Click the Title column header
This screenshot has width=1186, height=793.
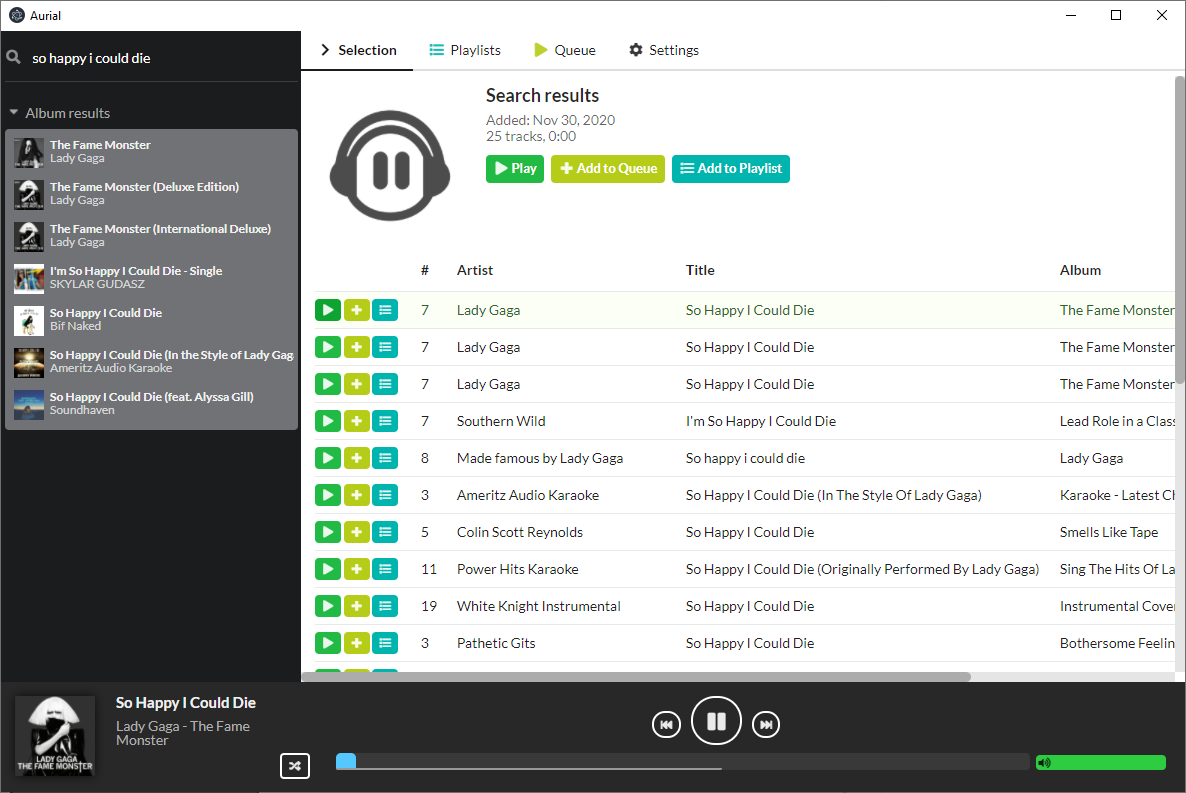point(700,270)
